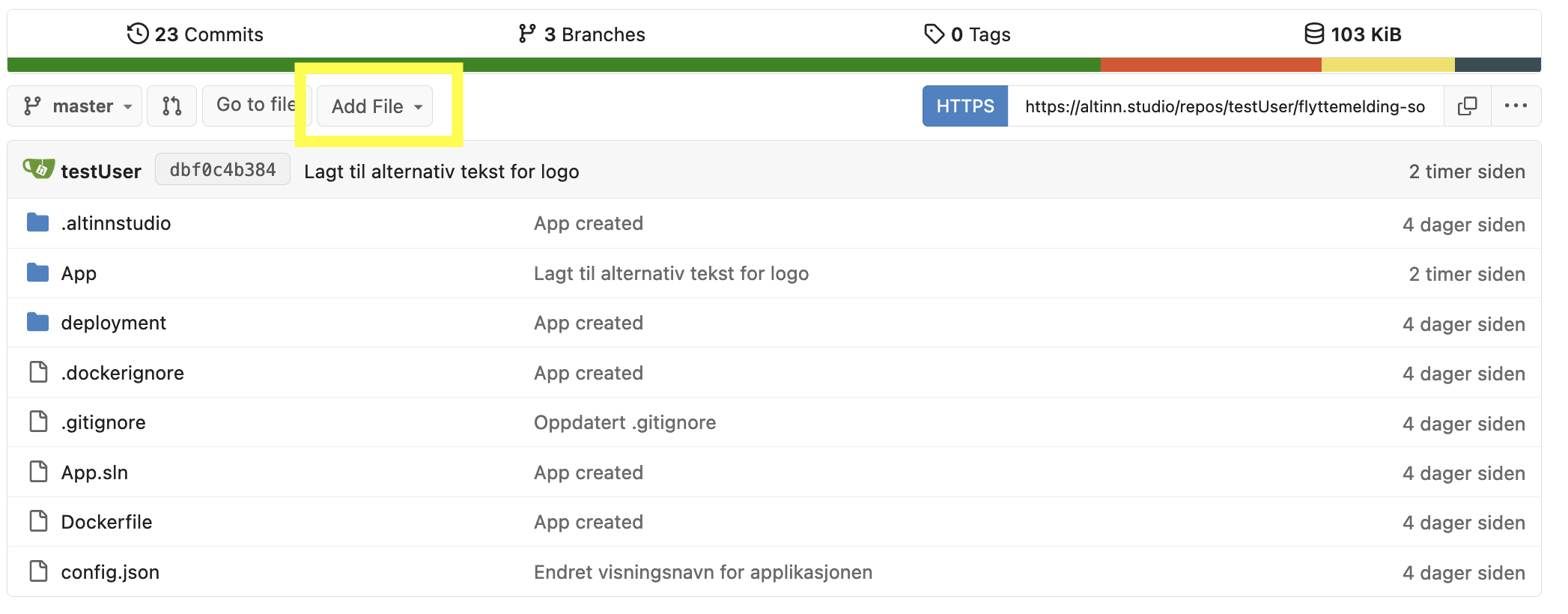View the 23 Commits history
The image size is (1568, 614).
click(195, 34)
